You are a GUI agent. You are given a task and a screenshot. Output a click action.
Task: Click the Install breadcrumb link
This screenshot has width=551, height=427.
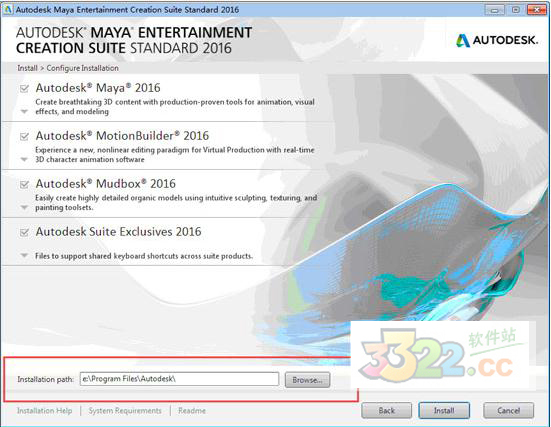[27, 68]
